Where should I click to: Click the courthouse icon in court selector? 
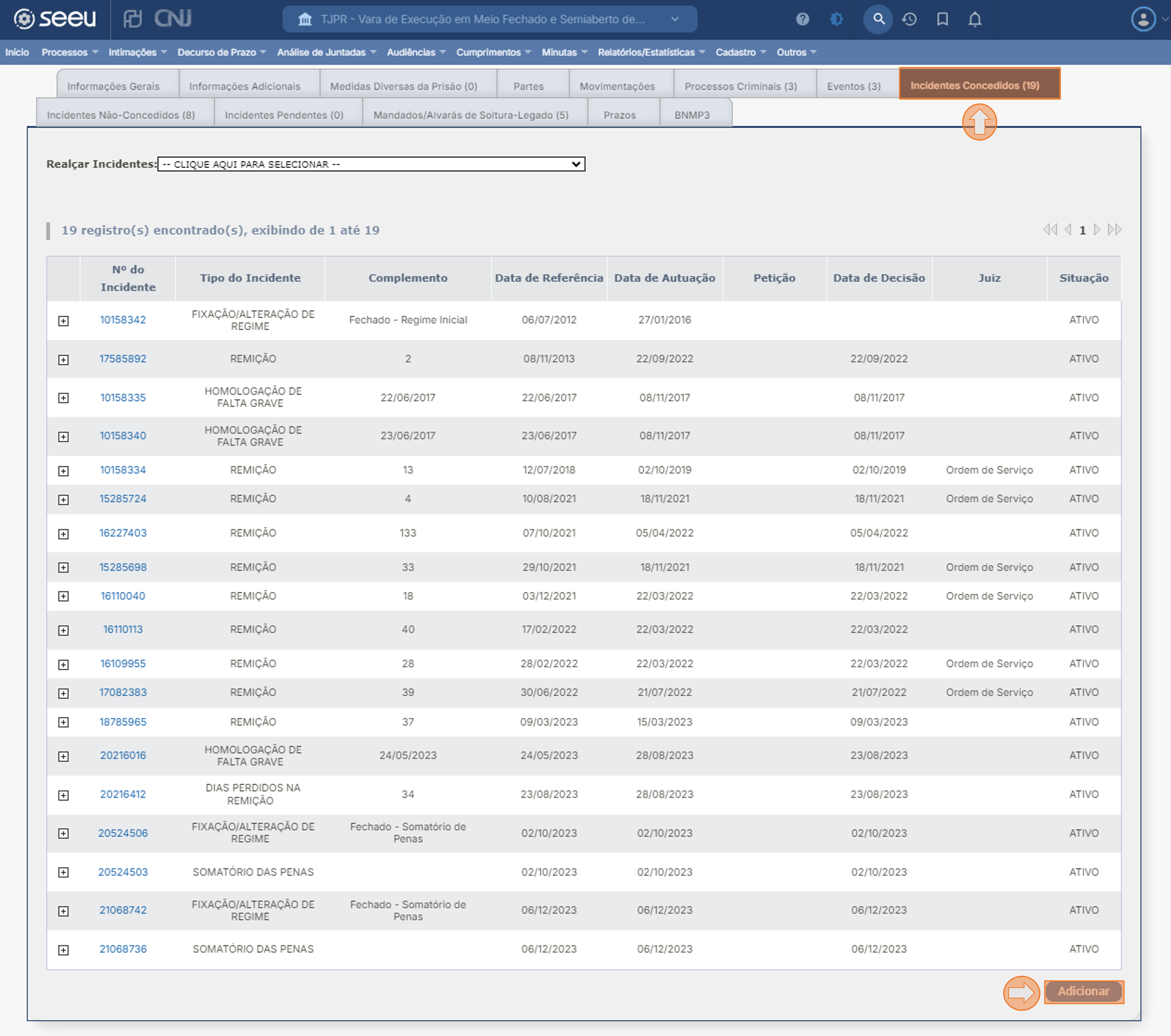[x=305, y=20]
